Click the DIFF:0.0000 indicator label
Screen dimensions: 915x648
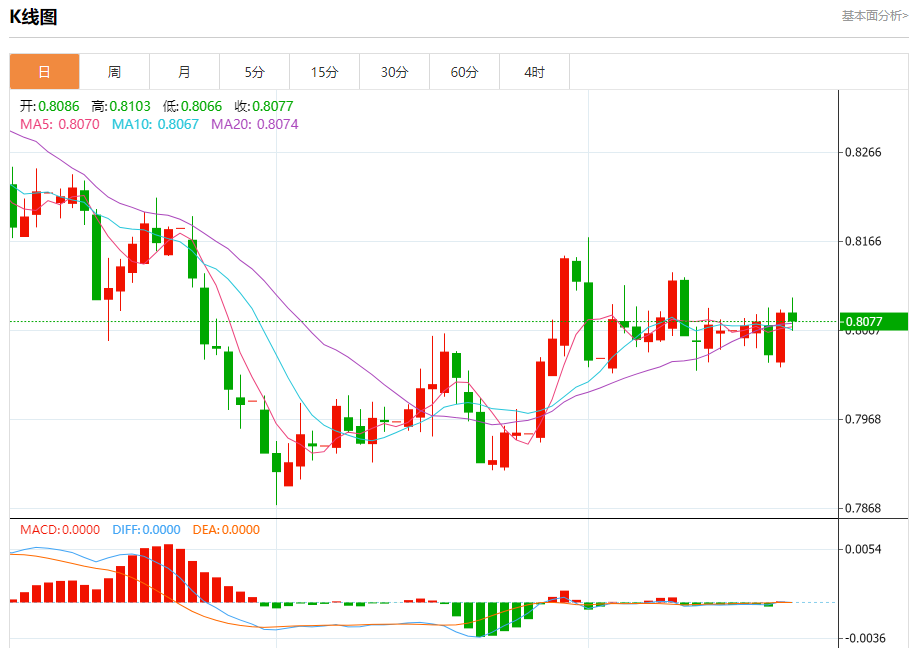pos(146,529)
